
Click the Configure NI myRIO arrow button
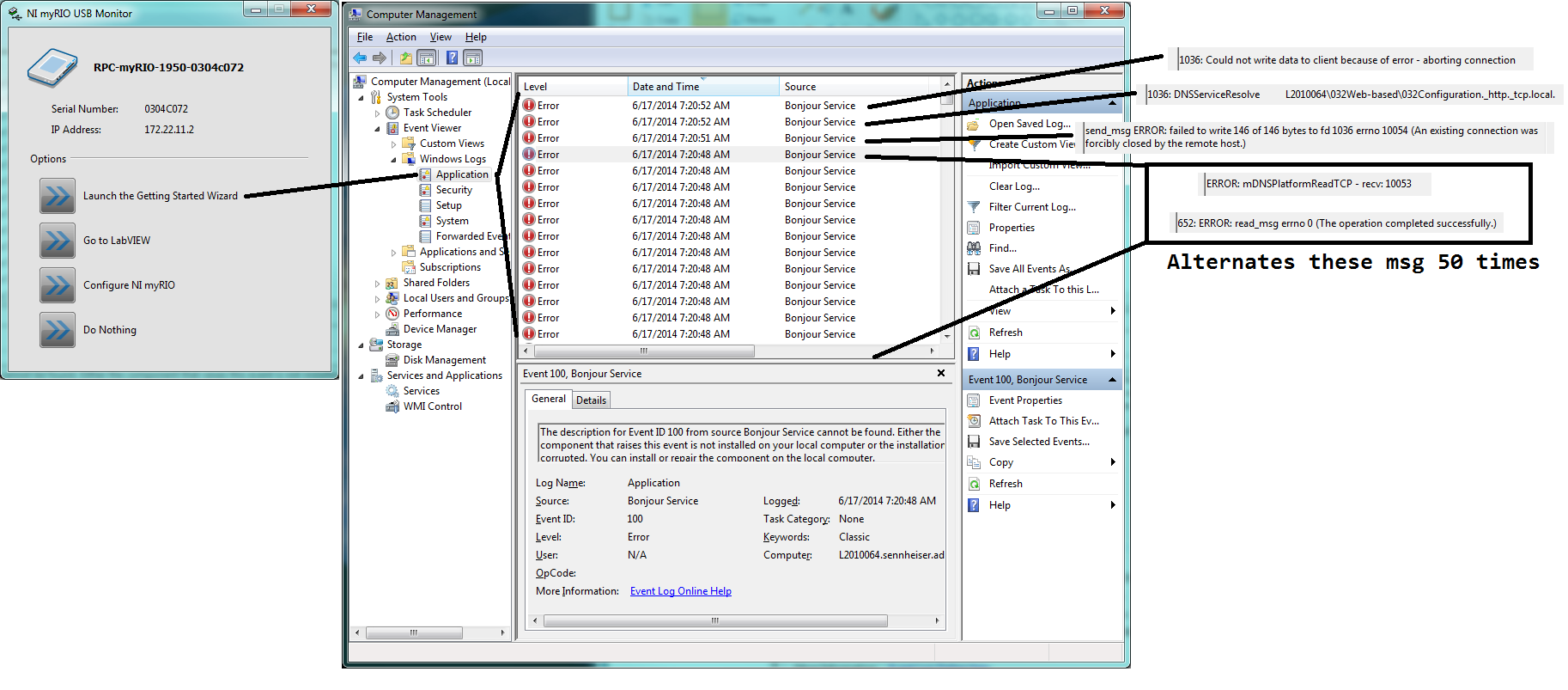(x=58, y=285)
